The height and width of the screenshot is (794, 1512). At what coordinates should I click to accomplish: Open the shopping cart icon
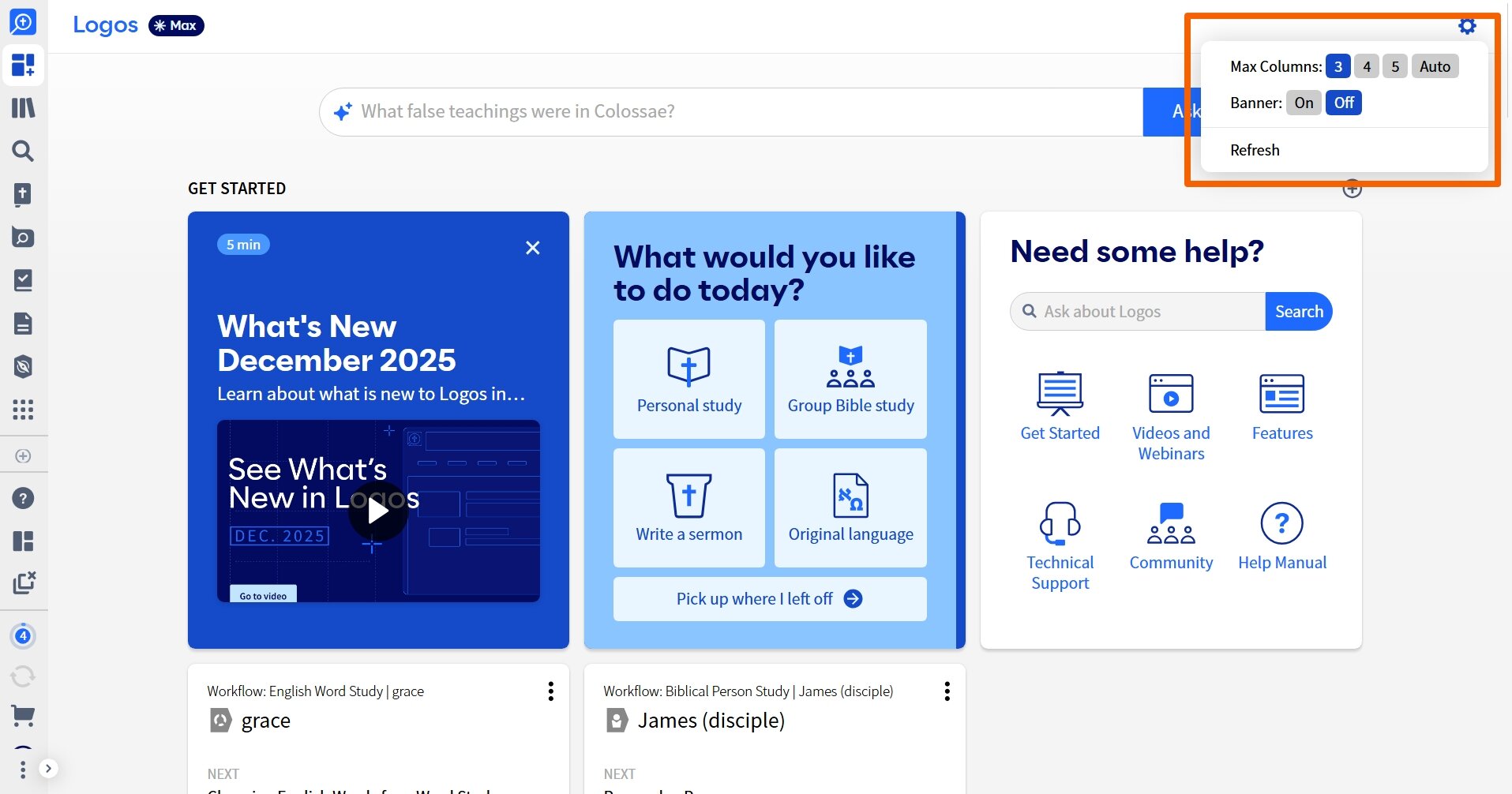pyautogui.click(x=23, y=716)
